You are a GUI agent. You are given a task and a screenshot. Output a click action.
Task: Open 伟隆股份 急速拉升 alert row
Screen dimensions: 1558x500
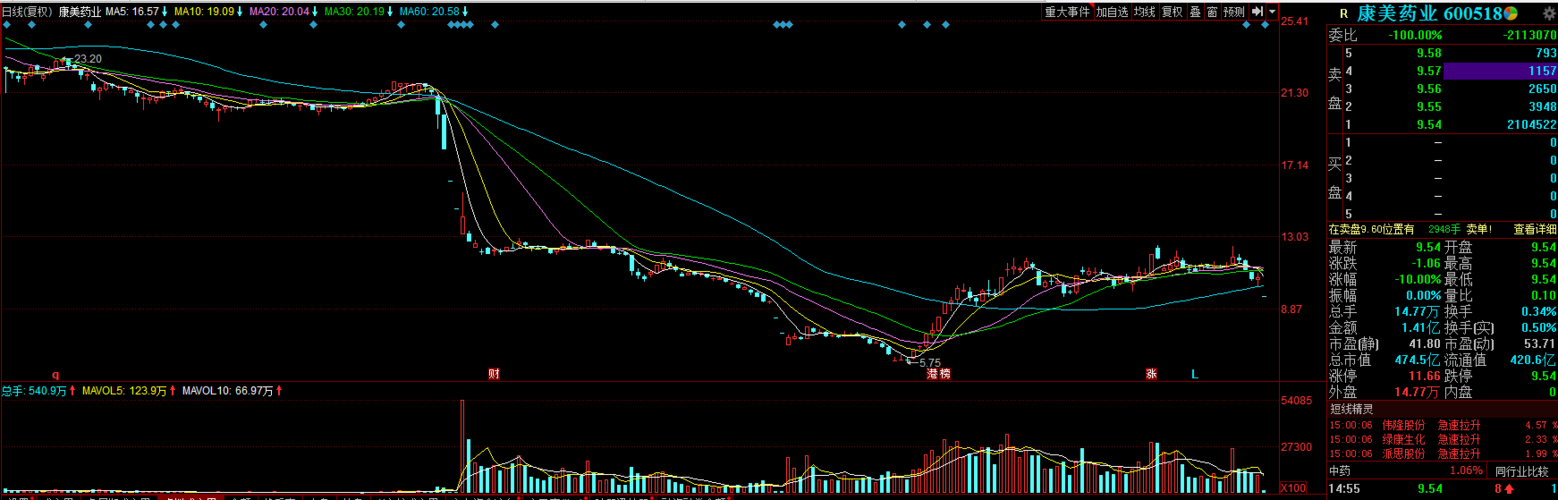click(1443, 424)
